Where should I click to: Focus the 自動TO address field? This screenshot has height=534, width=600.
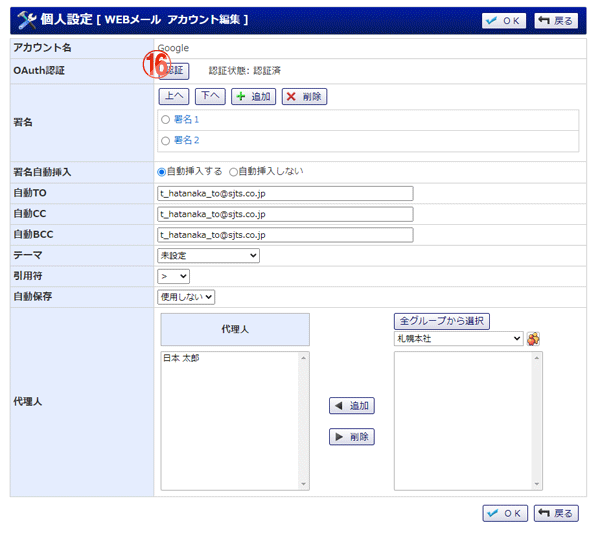285,194
